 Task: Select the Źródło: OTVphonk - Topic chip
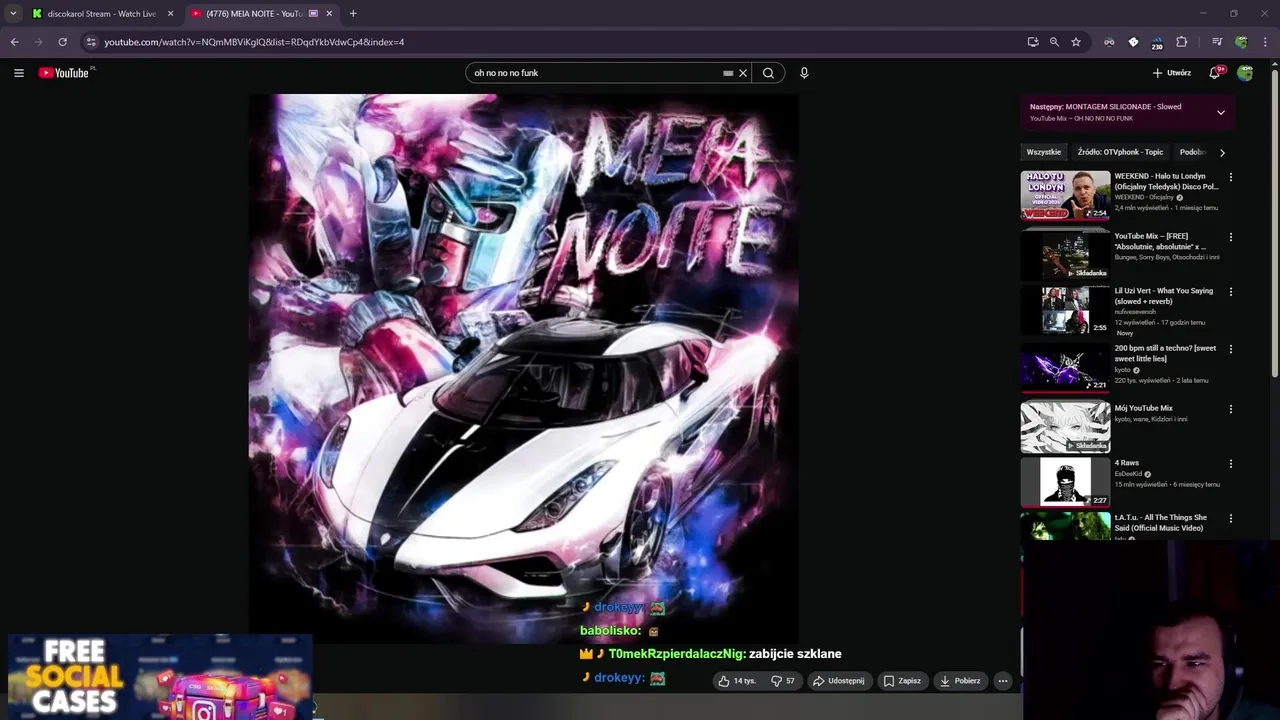pyautogui.click(x=1120, y=152)
